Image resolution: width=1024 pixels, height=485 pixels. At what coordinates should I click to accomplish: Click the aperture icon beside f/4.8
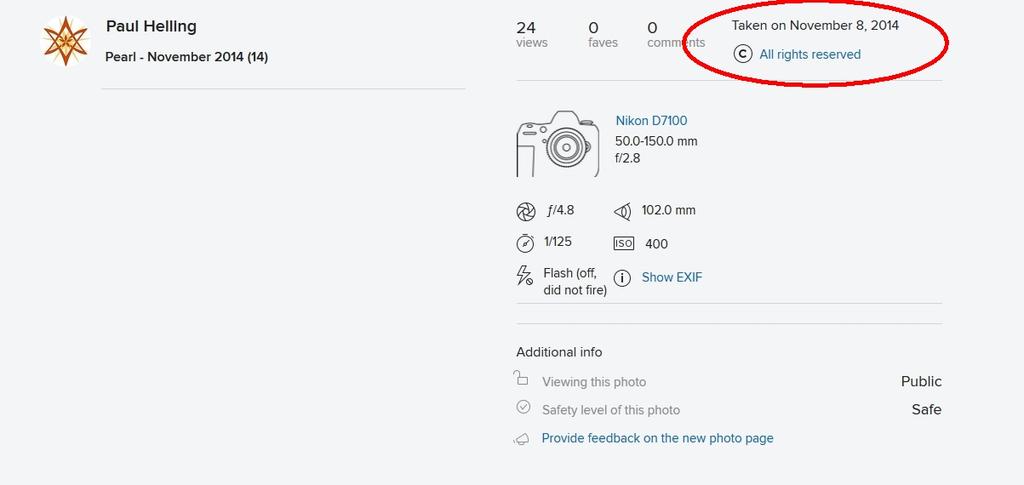pyautogui.click(x=526, y=211)
